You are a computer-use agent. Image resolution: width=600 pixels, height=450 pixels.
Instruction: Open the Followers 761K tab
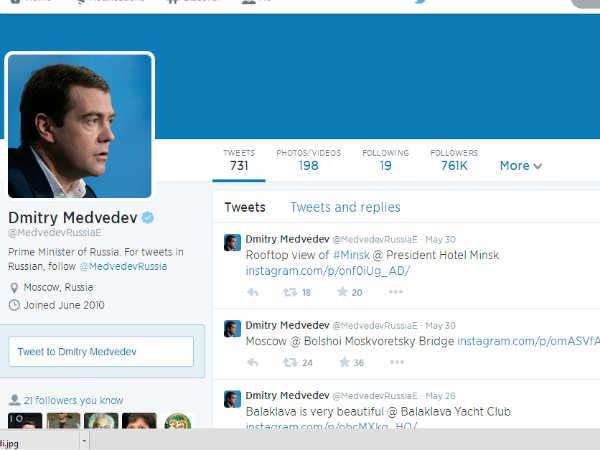tap(454, 160)
